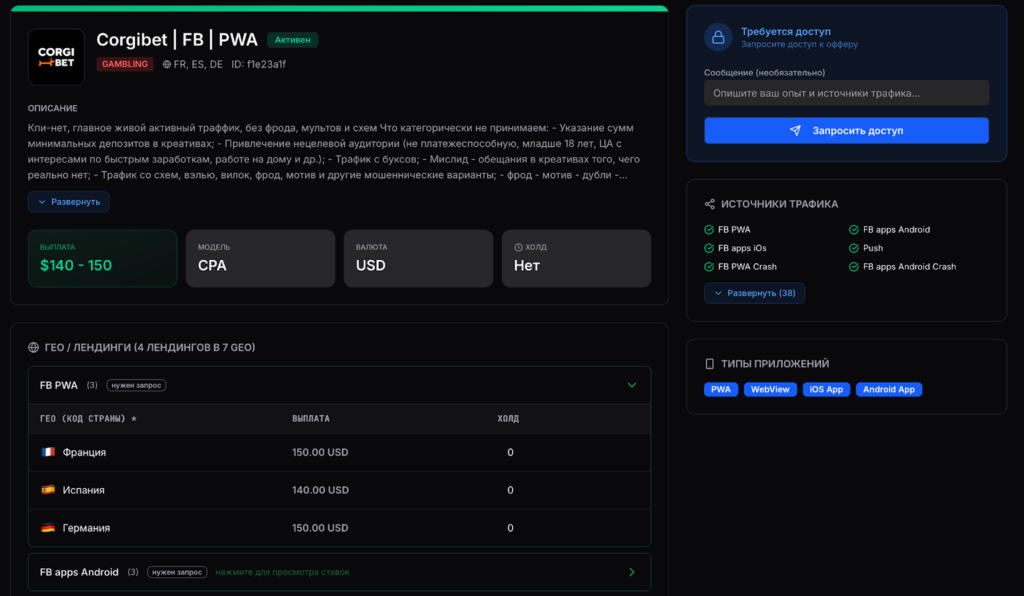The height and width of the screenshot is (596, 1024).
Task: Click the globe icon by ГЕО / ЛЕНДИНГИ
Action: 33,347
